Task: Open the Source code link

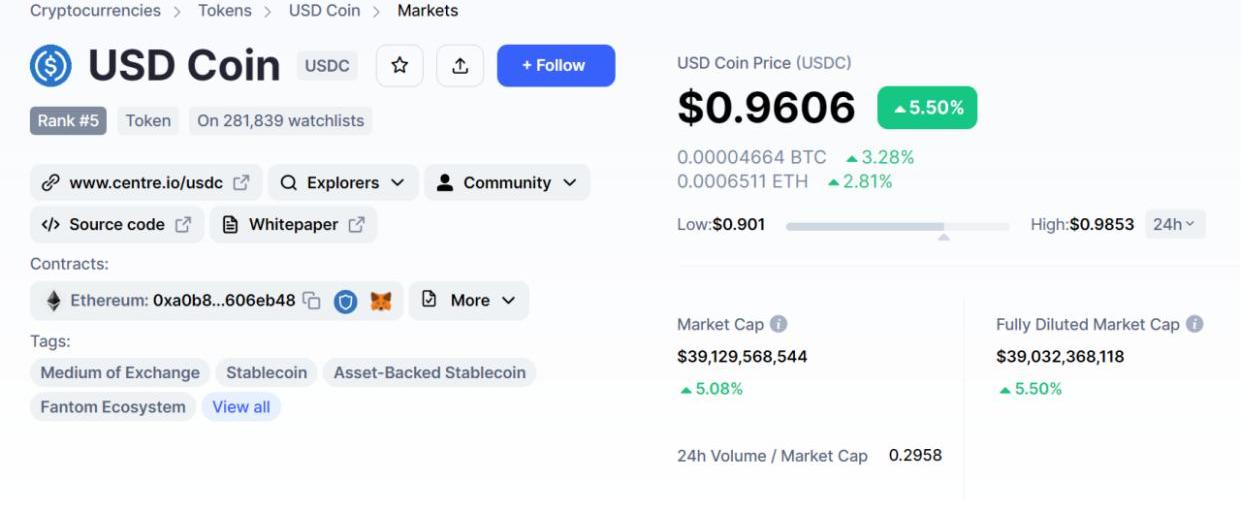Action: coord(117,225)
